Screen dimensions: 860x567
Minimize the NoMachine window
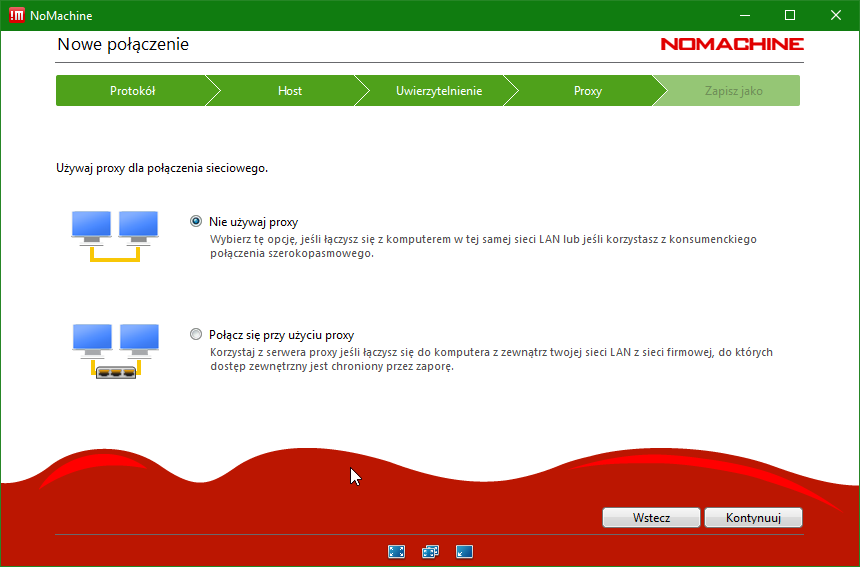(x=744, y=15)
